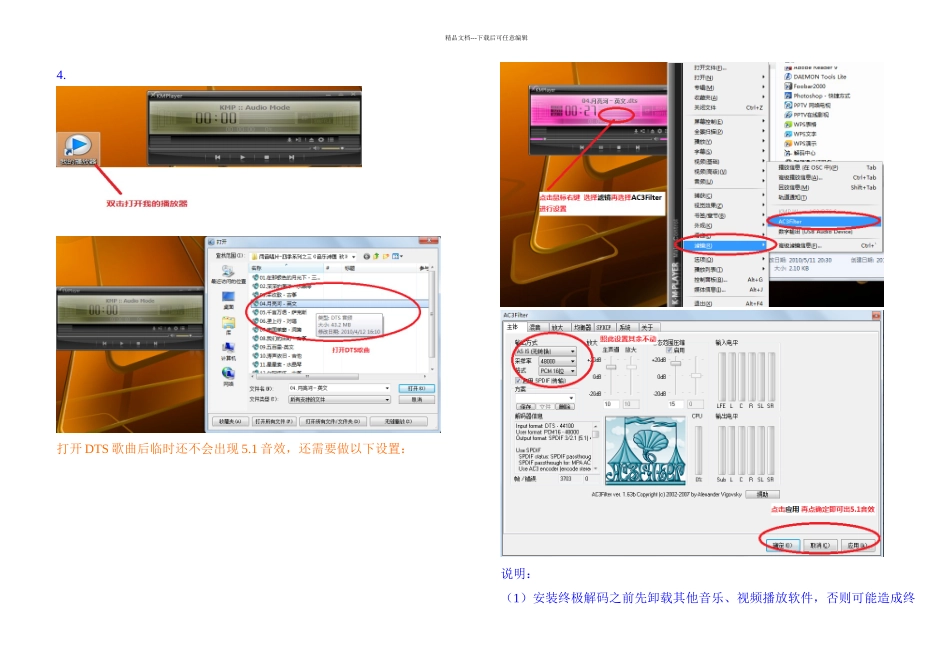Screen dimensions: 950x672
Task: Click Next track in the top KMPlayer window
Action: coord(291,157)
